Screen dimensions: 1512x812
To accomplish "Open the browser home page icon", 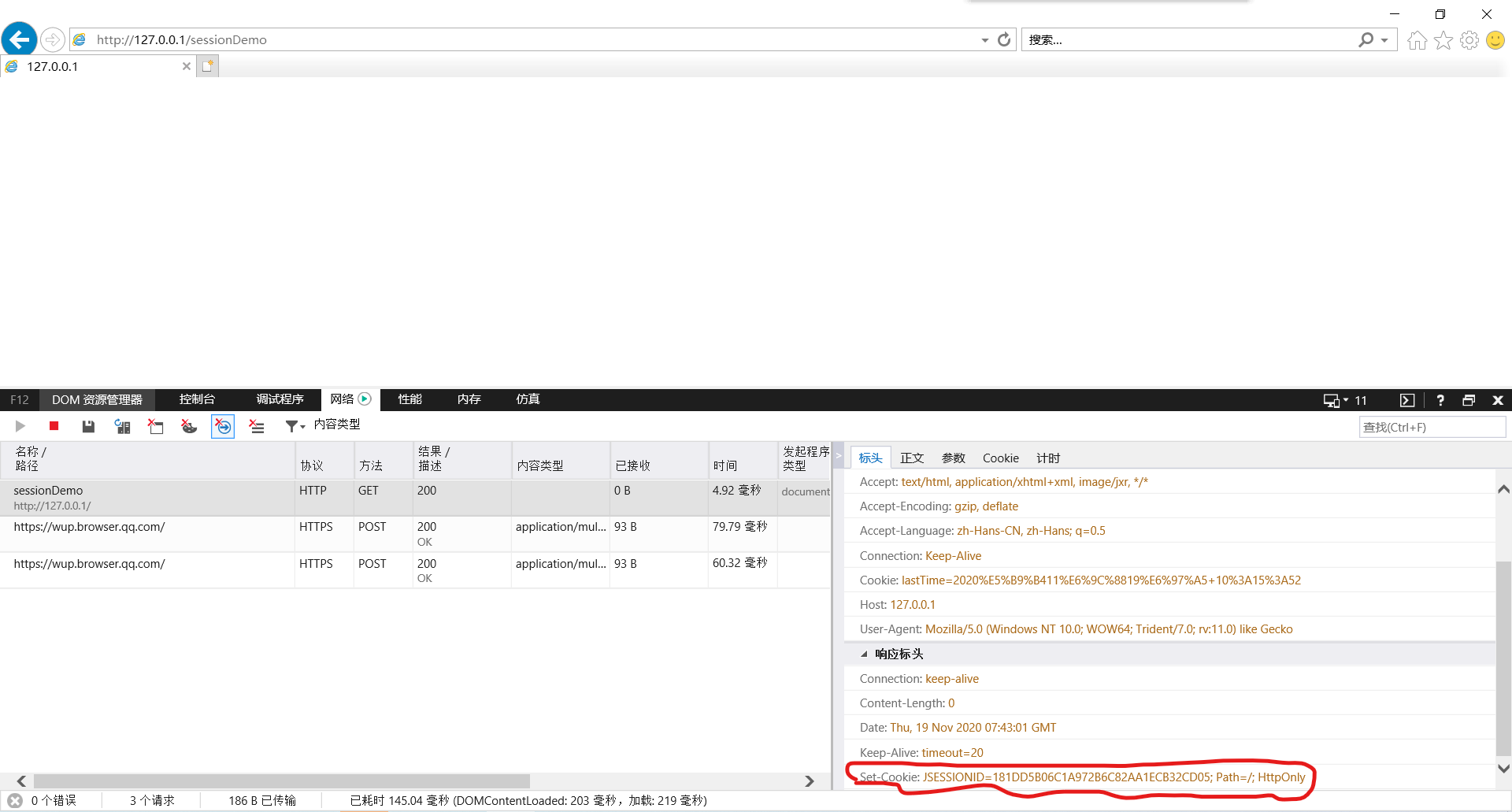I will [1417, 40].
